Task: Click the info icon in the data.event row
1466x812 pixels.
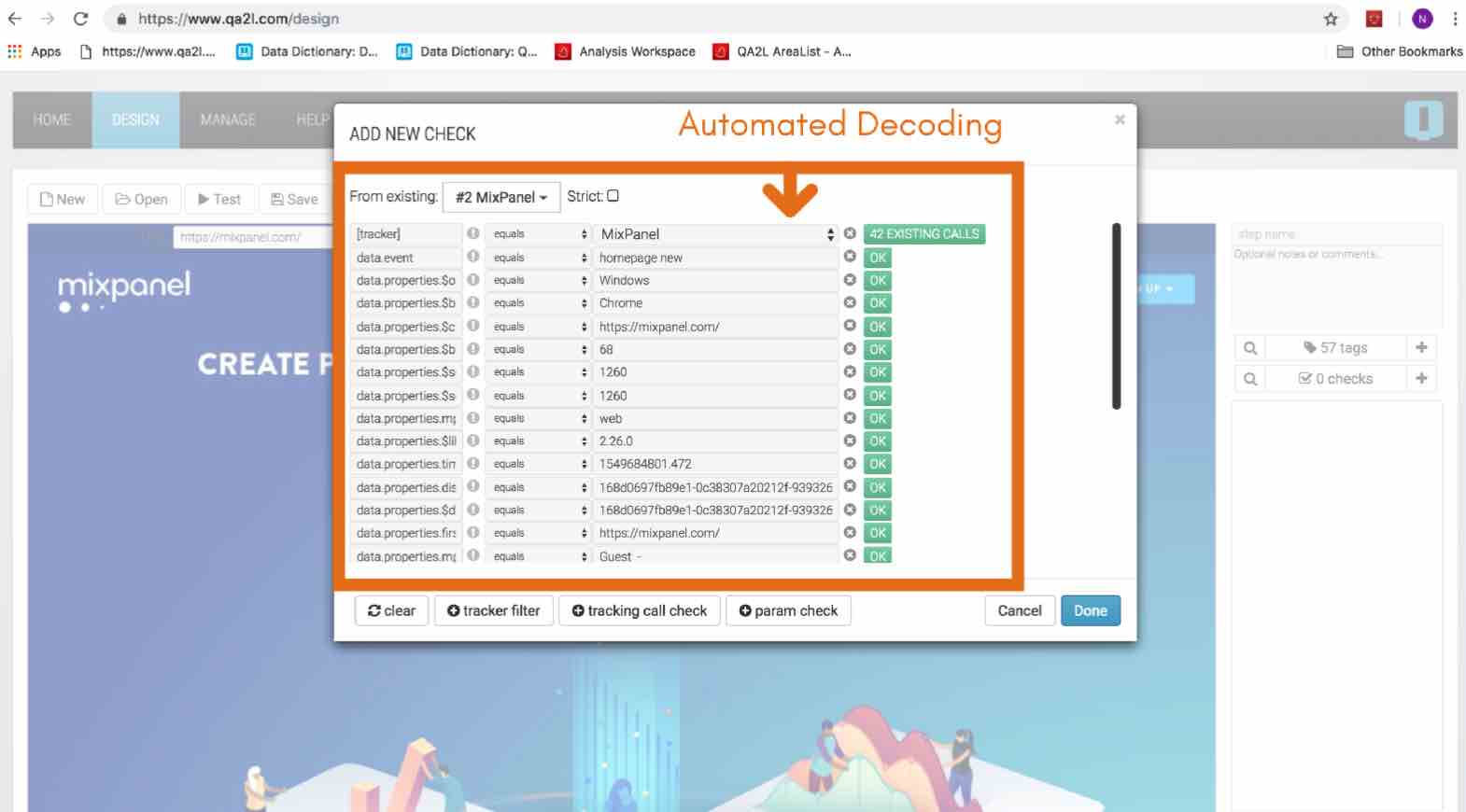Action: pyautogui.click(x=473, y=257)
